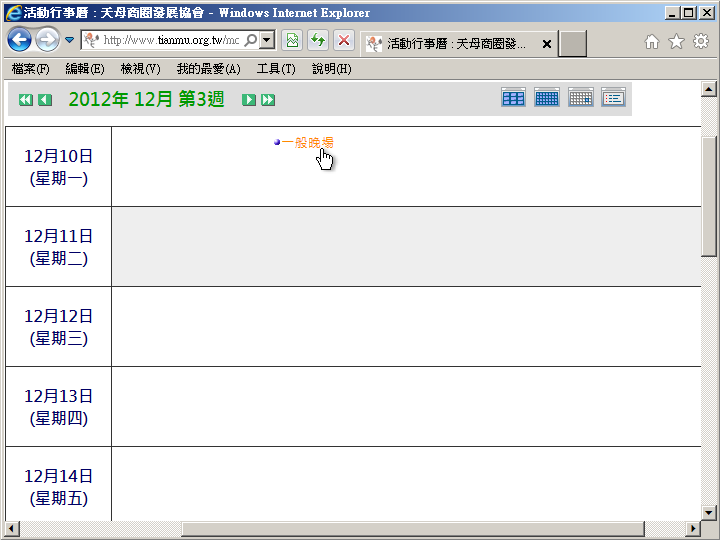
Task: Open the 檔案(F) menu
Action: tap(31, 69)
